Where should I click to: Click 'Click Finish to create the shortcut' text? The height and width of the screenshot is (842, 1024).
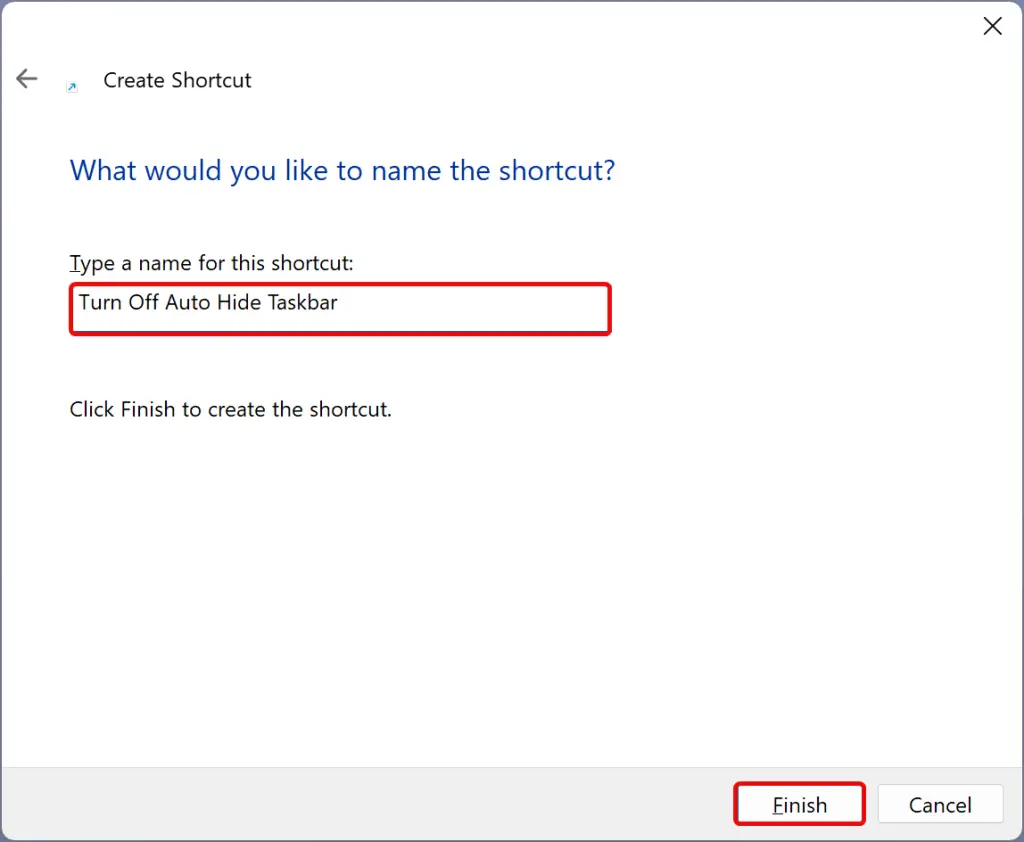click(x=230, y=409)
